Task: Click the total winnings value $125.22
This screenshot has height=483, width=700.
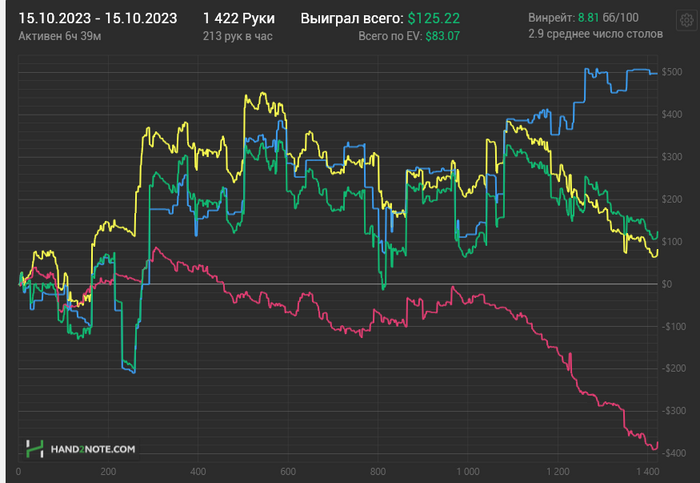Action: pos(433,18)
